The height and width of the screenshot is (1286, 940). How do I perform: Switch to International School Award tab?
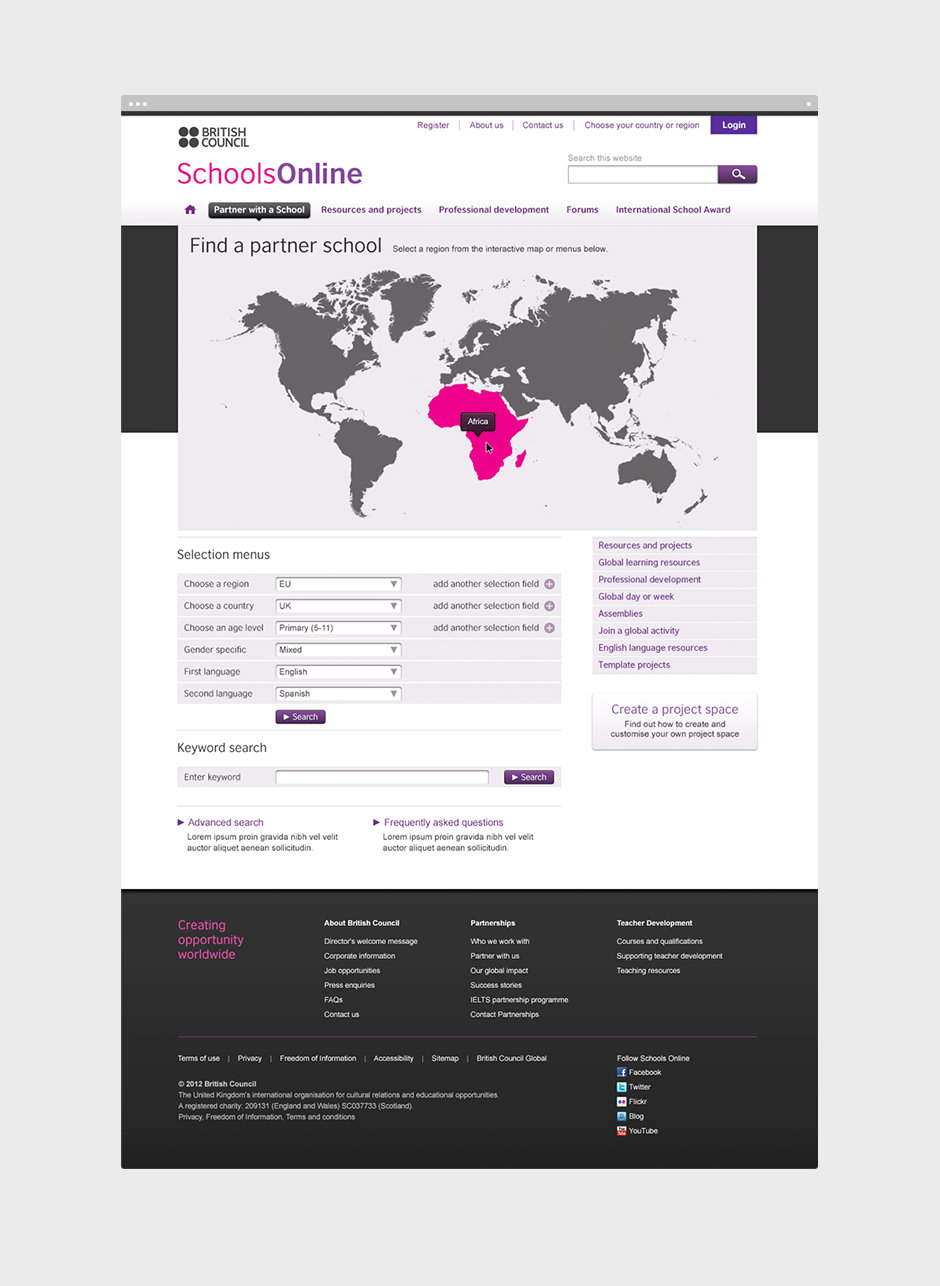point(673,210)
